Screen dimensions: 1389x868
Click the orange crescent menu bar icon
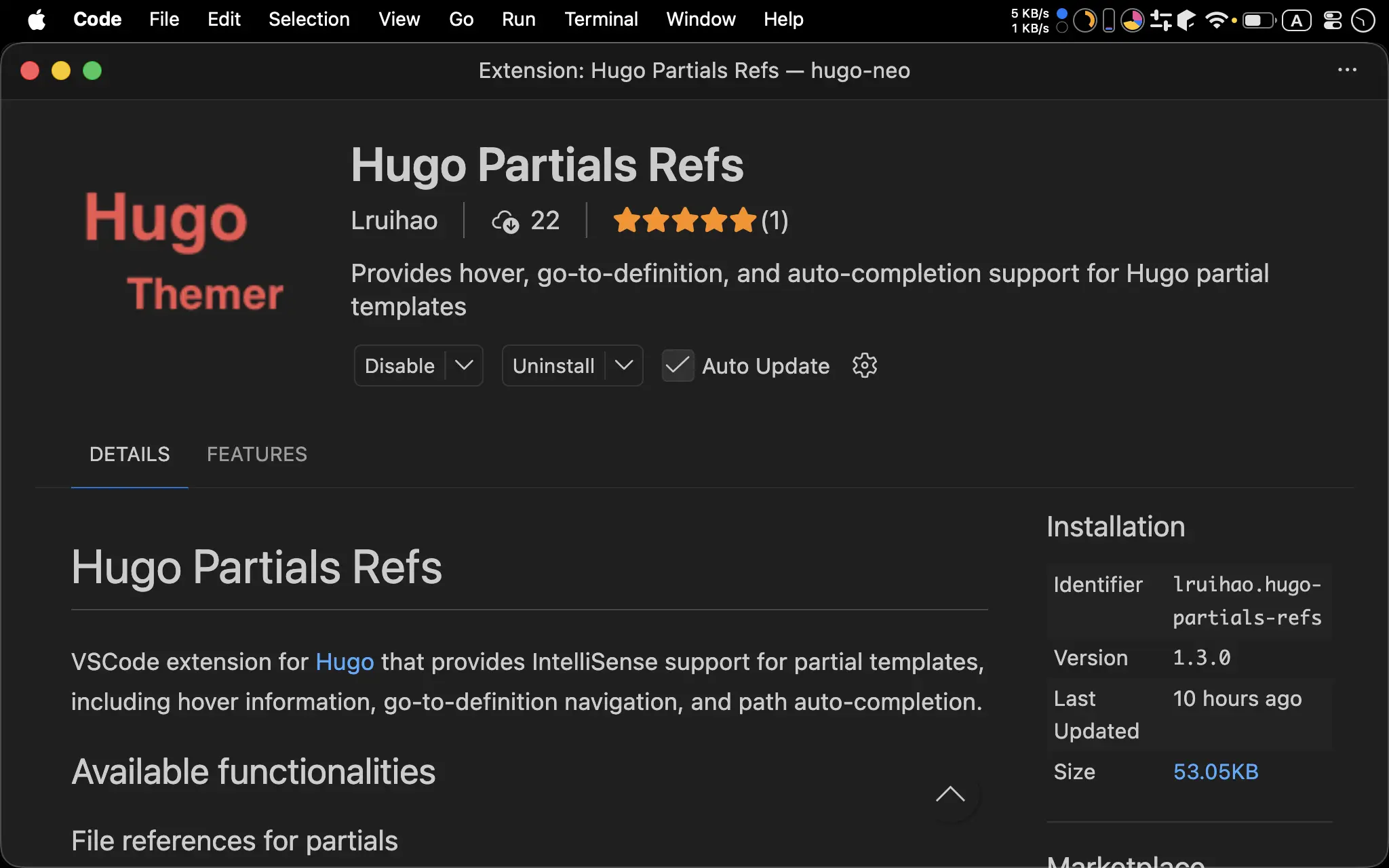(x=1084, y=20)
